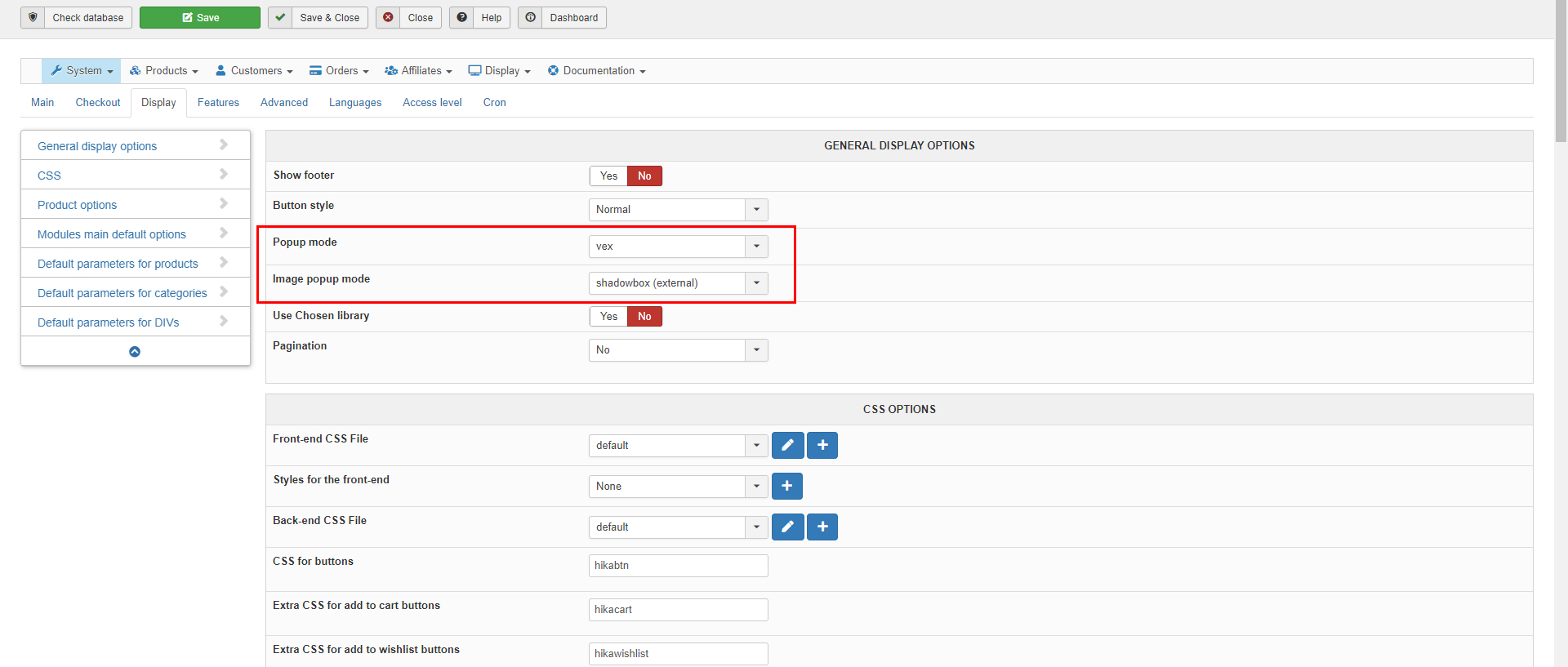Go to the CSS section link

[x=49, y=176]
